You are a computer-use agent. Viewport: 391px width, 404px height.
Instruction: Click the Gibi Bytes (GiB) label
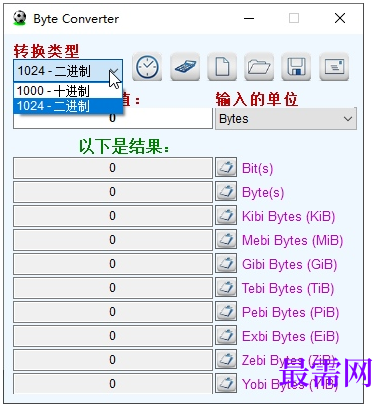289,264
